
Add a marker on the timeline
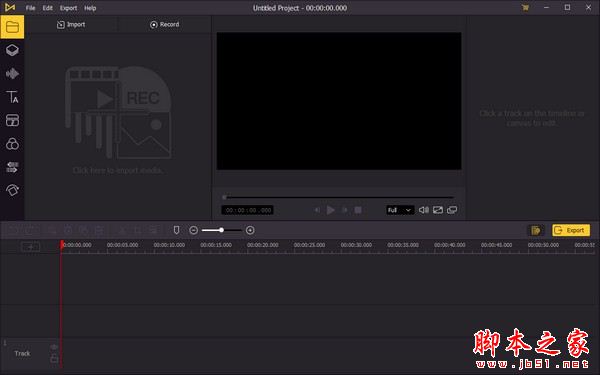pos(176,230)
